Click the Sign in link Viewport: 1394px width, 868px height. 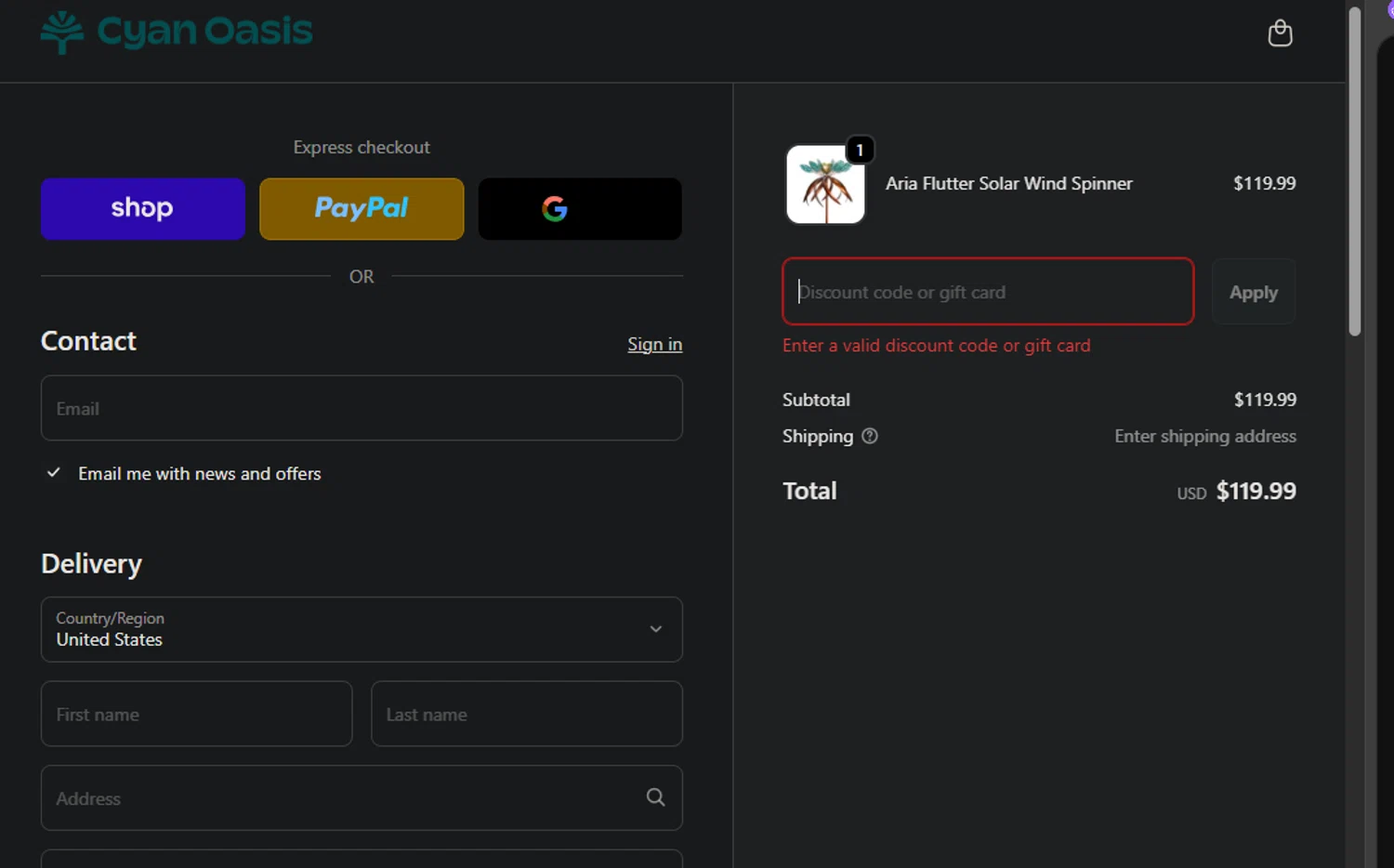[654, 344]
